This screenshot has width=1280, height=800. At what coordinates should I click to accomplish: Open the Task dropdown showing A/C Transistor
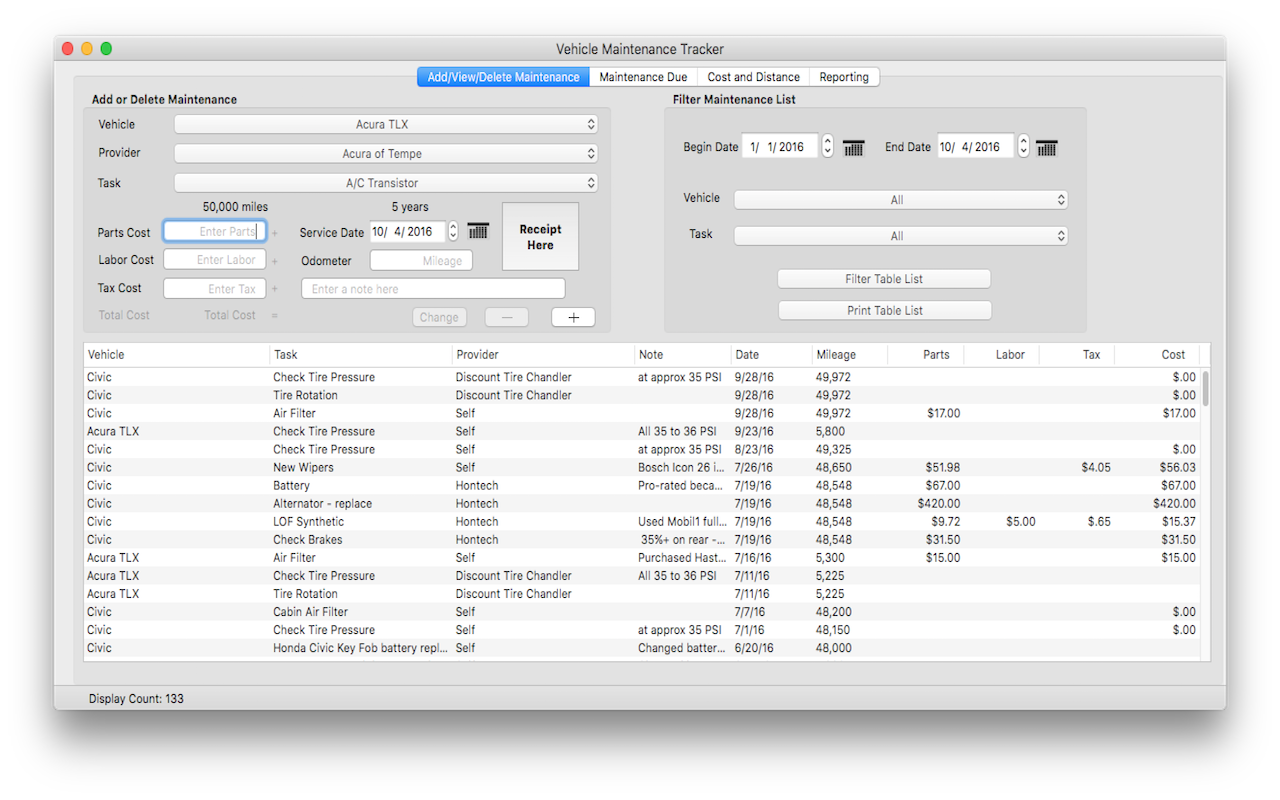coord(384,183)
